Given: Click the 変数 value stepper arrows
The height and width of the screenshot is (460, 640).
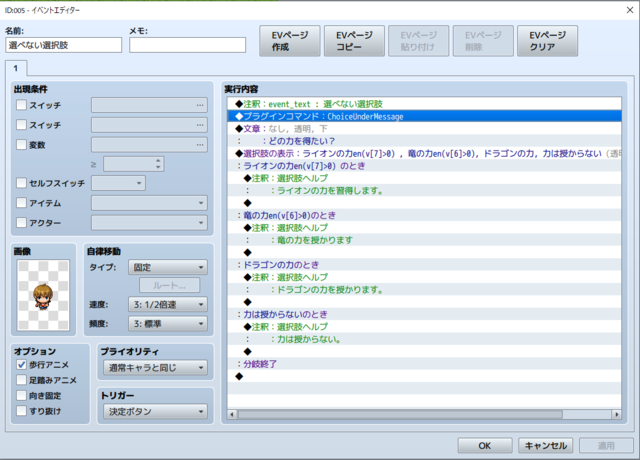Looking at the screenshot, I should click(158, 164).
